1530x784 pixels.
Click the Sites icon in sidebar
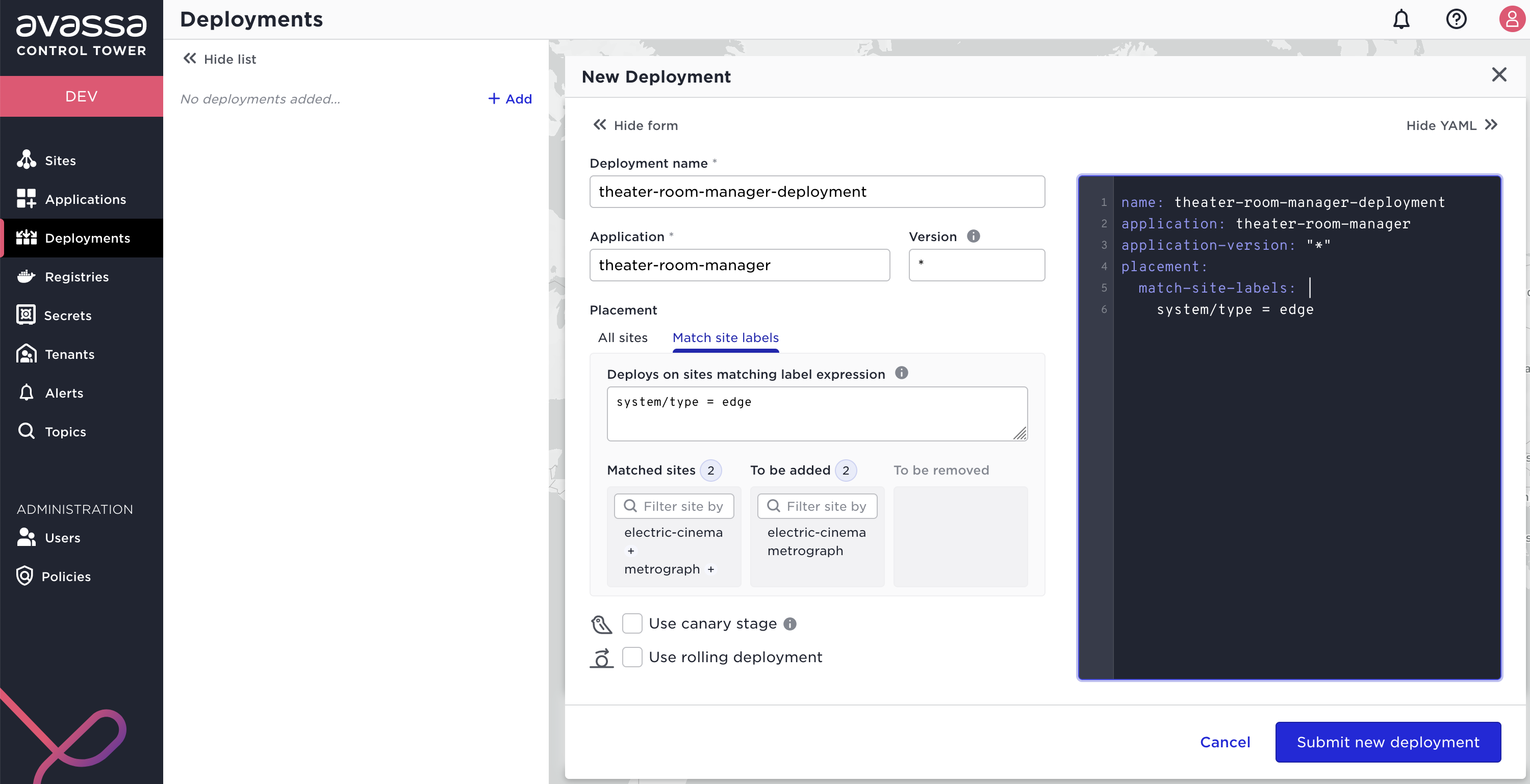coord(26,160)
